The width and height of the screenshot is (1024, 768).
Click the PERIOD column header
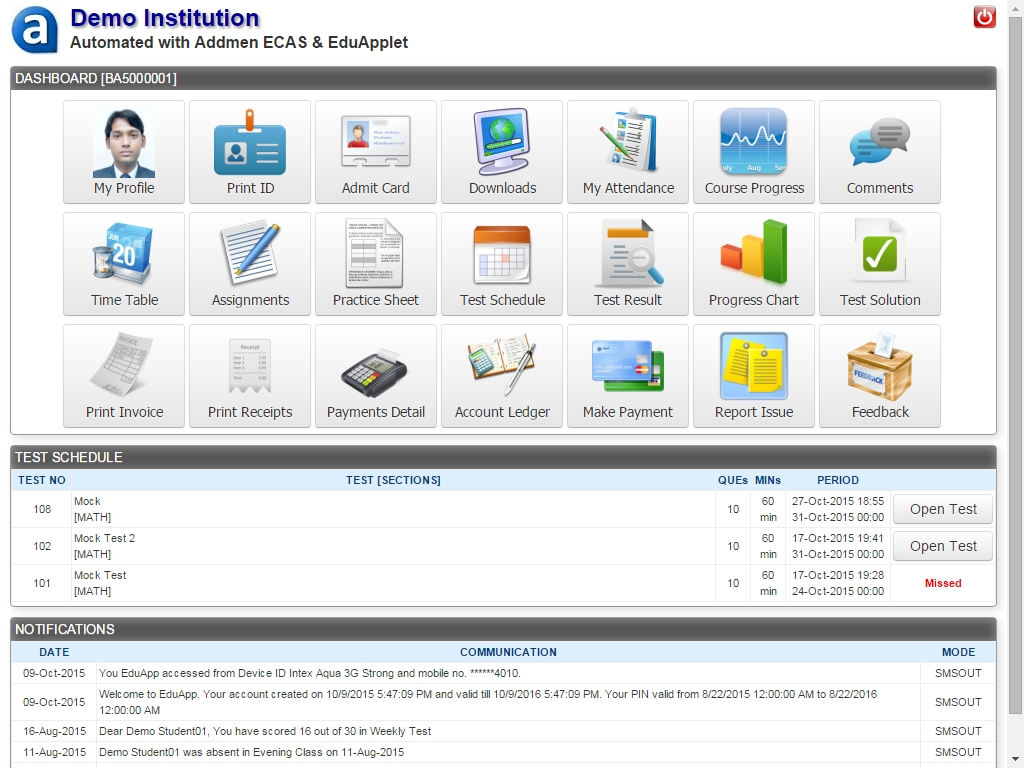[838, 480]
